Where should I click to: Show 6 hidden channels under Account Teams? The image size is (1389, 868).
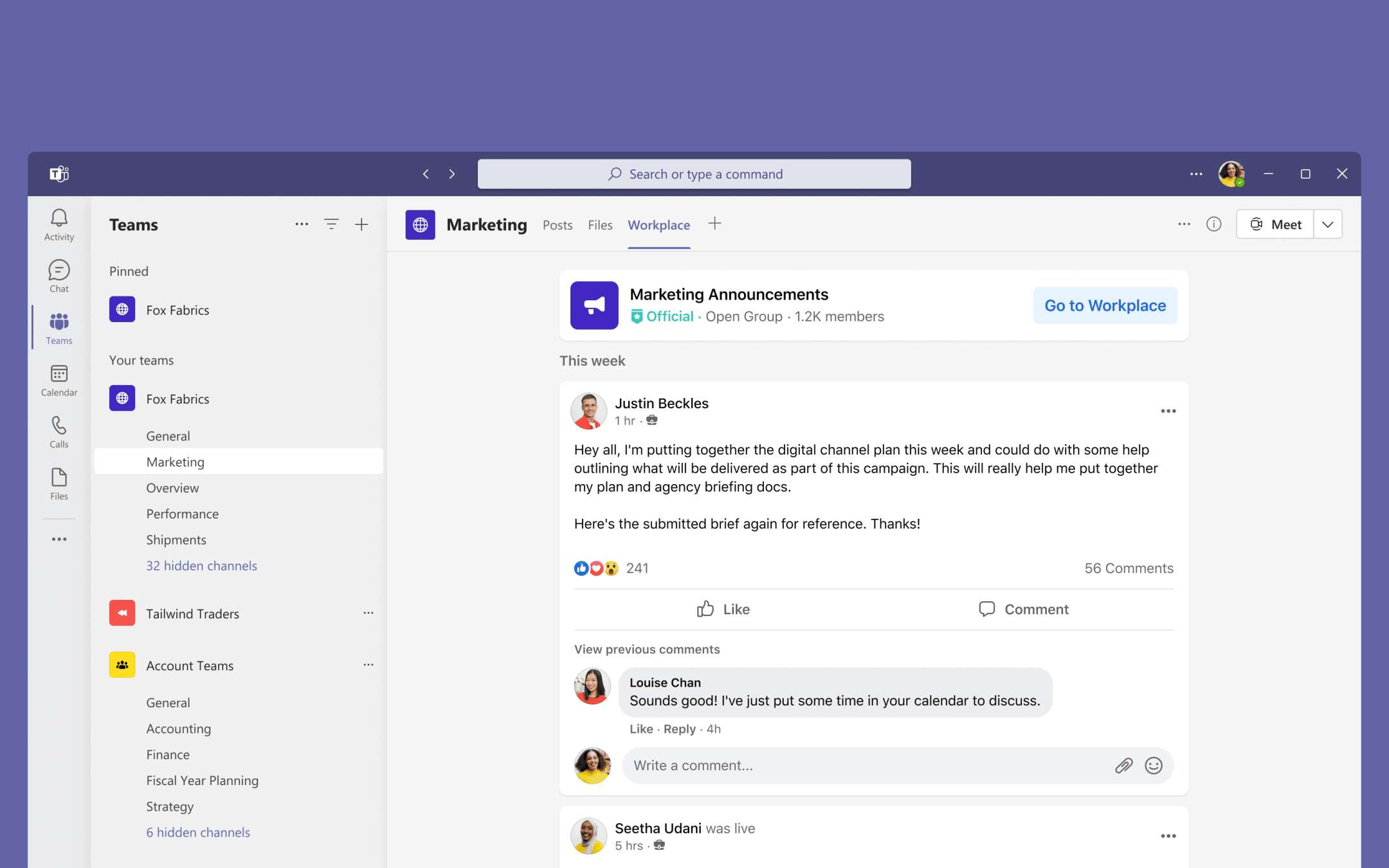198,832
